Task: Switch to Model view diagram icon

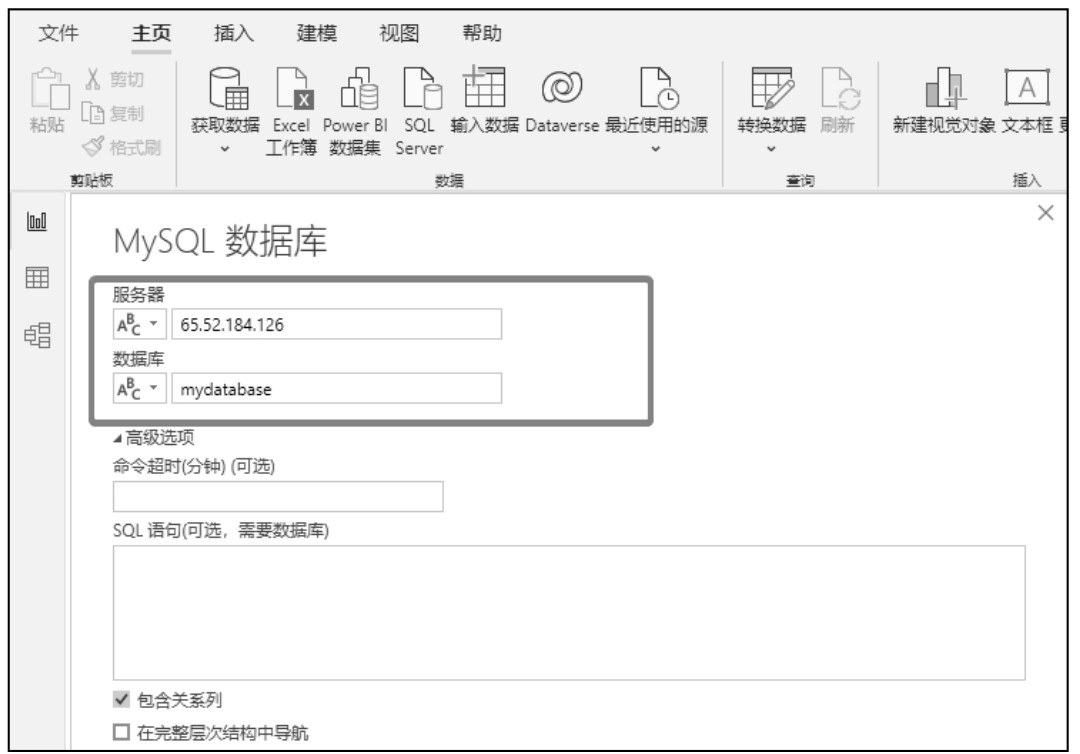Action: click(37, 335)
